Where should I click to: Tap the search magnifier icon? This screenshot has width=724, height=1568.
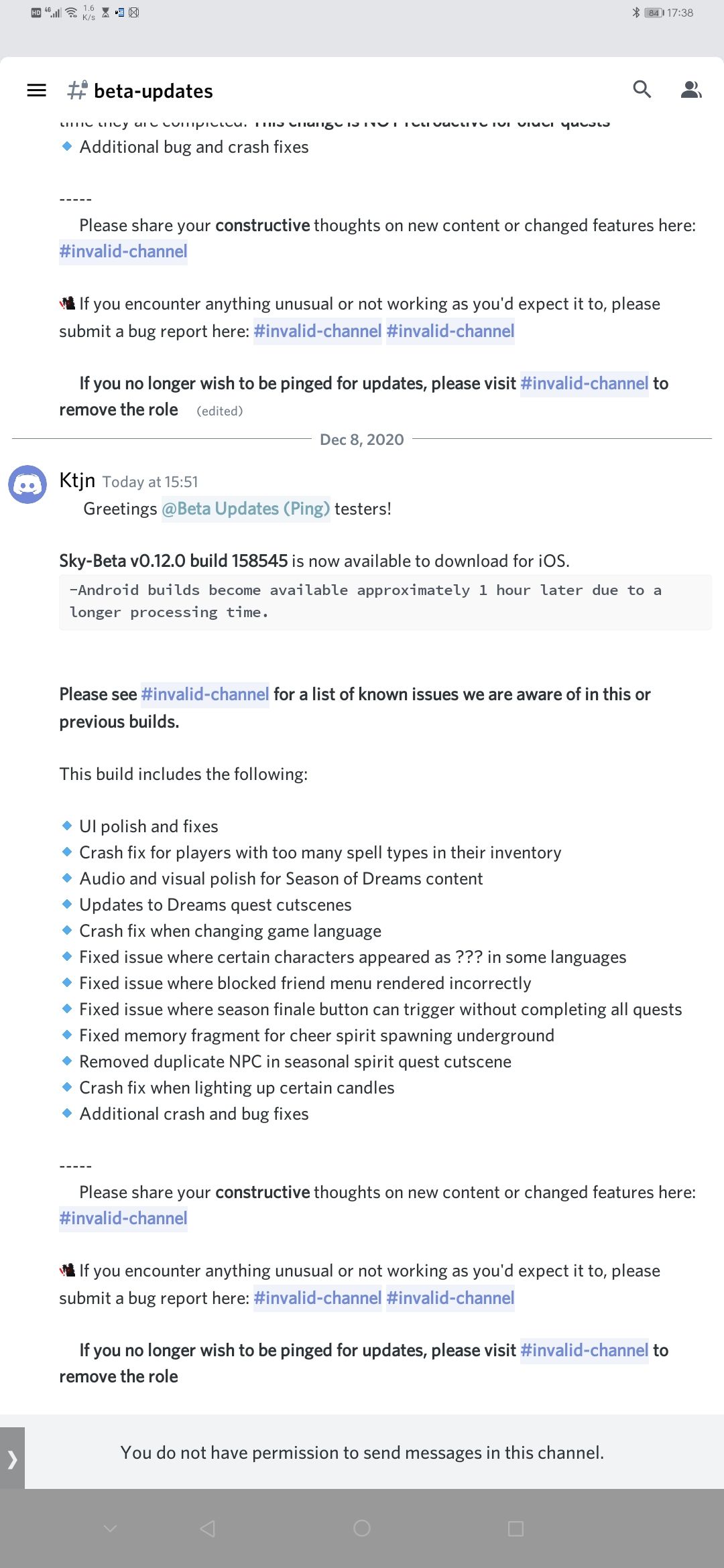[642, 90]
